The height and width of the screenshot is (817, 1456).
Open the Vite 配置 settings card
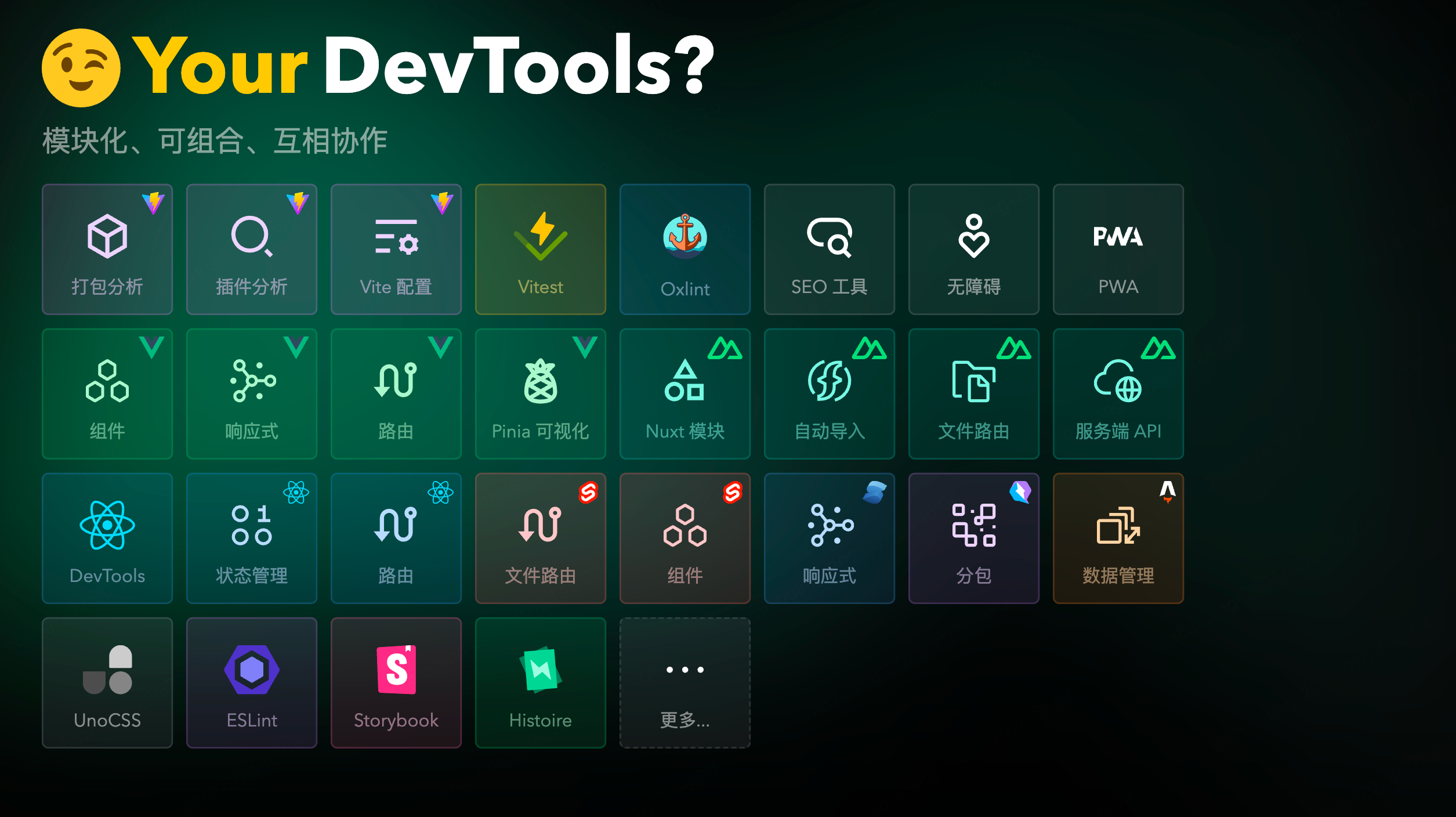click(x=396, y=250)
